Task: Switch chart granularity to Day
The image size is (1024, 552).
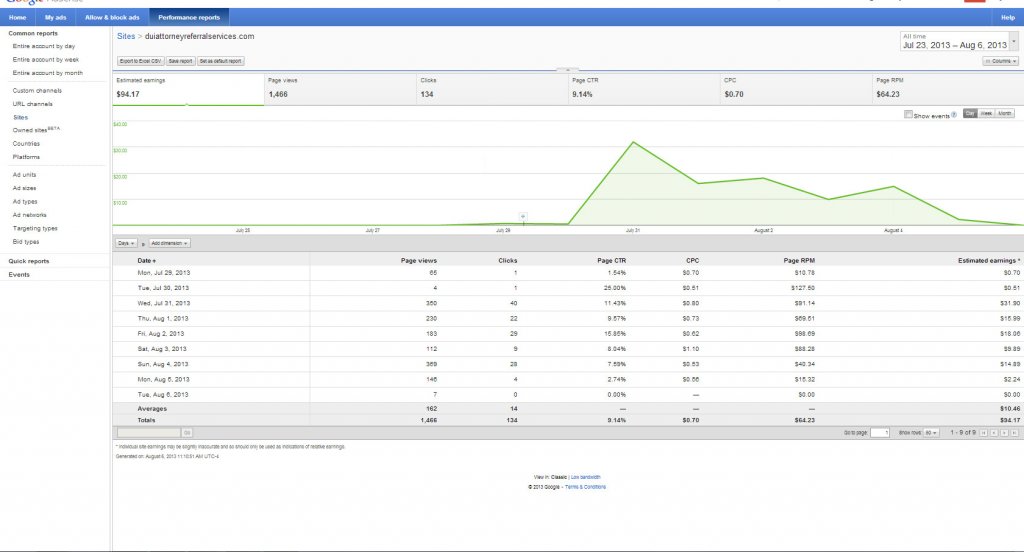Action: [970, 114]
